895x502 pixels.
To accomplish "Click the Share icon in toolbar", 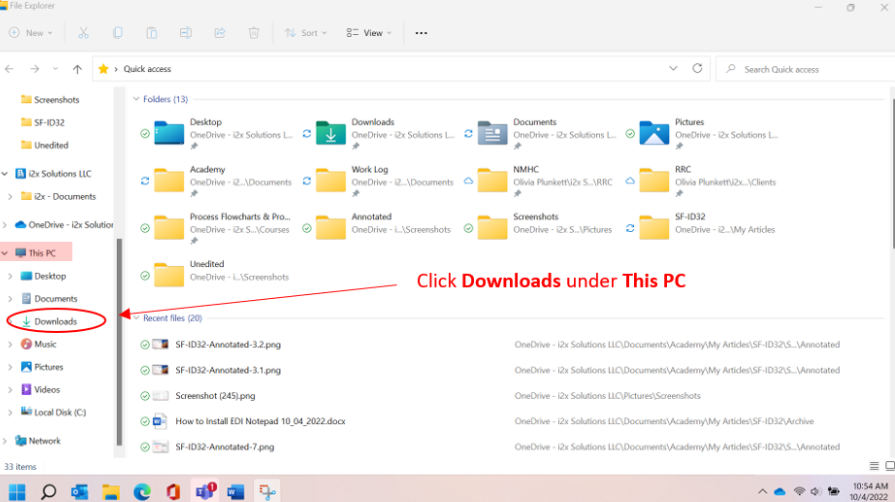I will coord(220,33).
